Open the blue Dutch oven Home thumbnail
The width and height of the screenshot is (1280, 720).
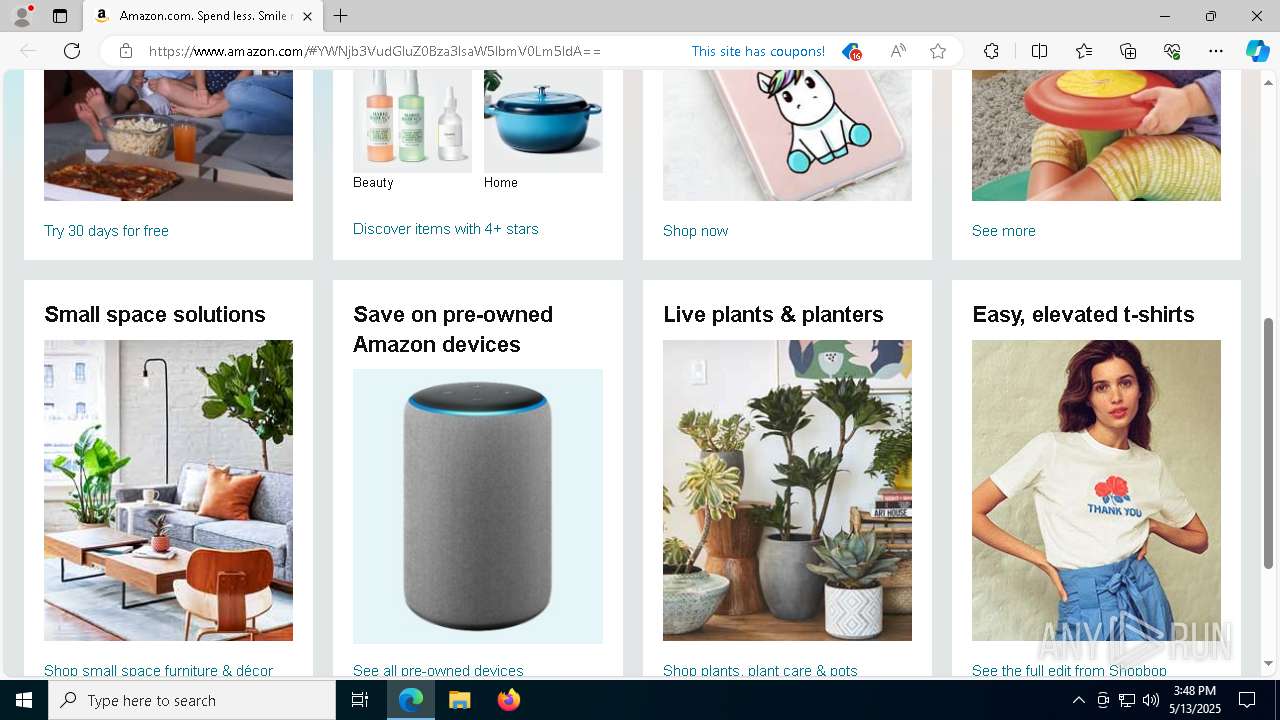coord(543,122)
